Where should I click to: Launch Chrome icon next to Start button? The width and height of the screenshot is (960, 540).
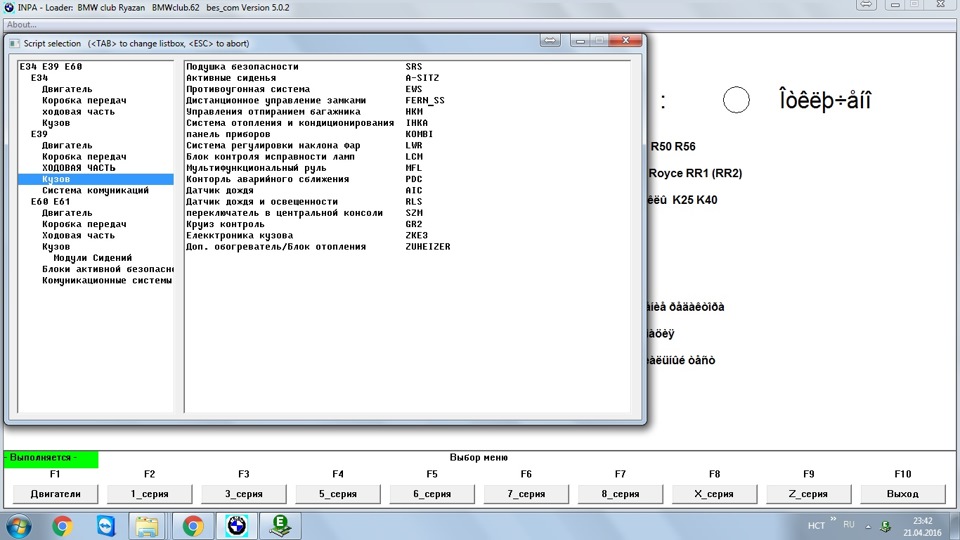pyautogui.click(x=62, y=525)
